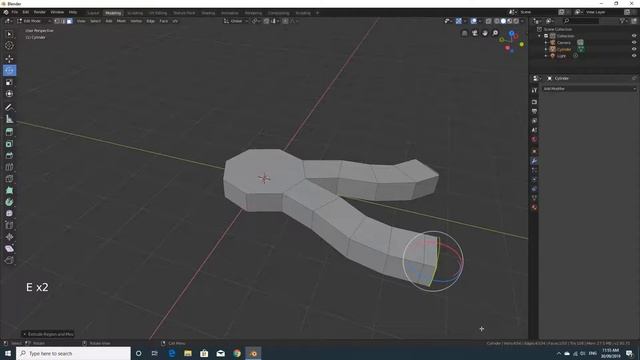Select the Measure tool

point(9,119)
